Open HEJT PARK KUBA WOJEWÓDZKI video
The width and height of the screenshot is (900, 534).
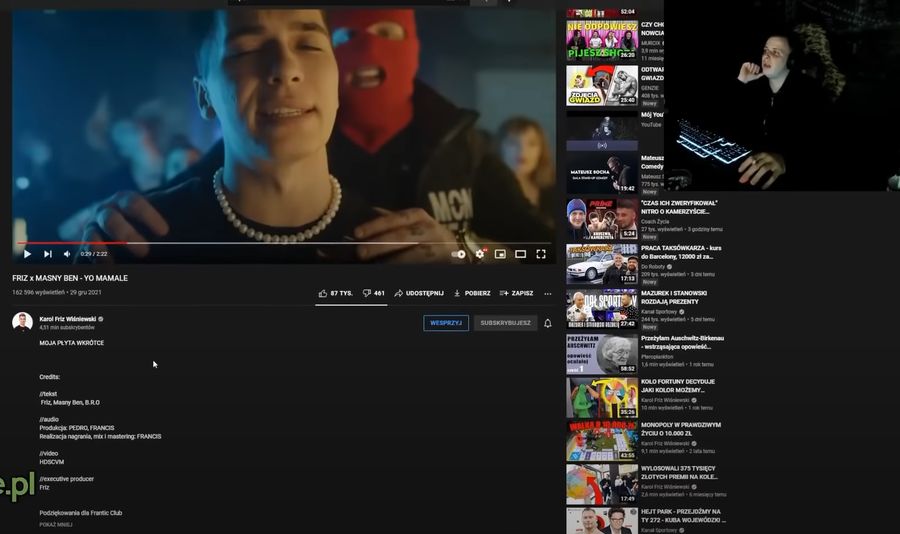[x=683, y=516]
